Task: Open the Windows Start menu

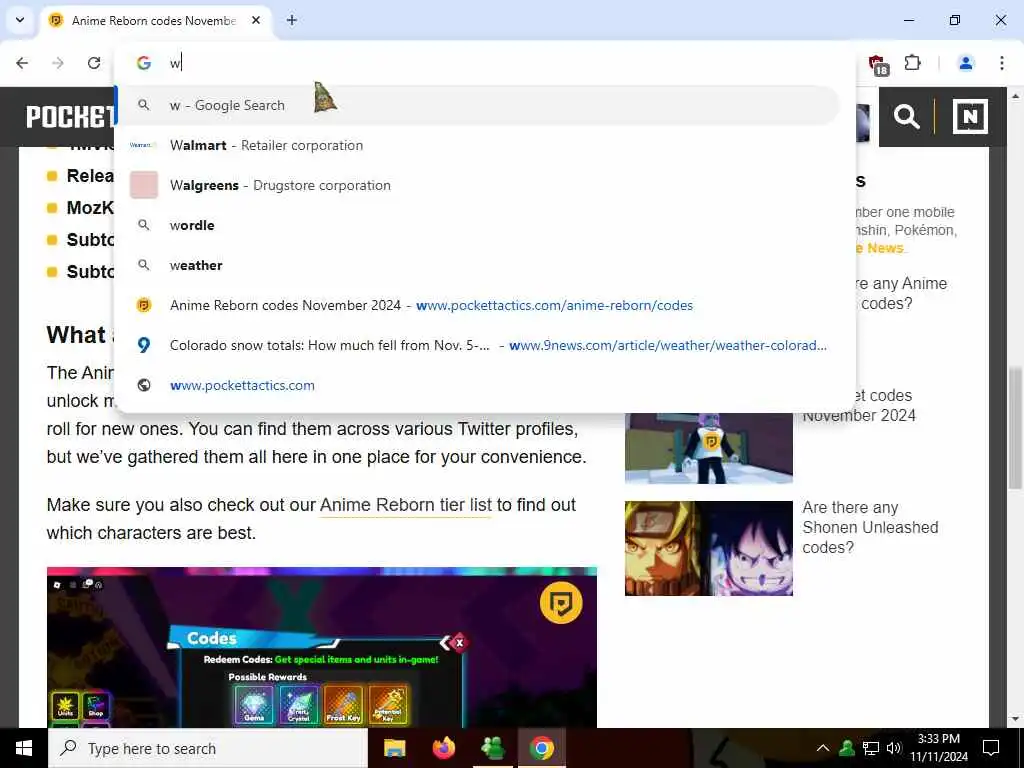Action: point(24,748)
